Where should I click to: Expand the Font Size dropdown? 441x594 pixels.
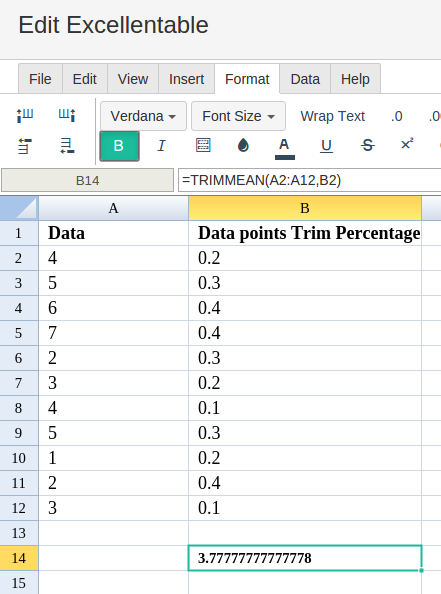pos(238,116)
